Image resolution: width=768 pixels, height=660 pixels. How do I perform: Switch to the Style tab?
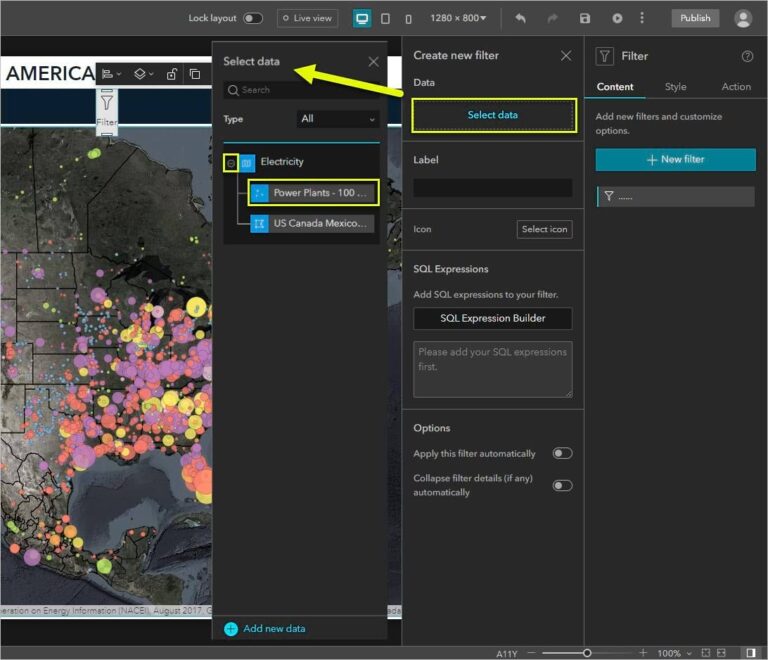click(x=676, y=87)
